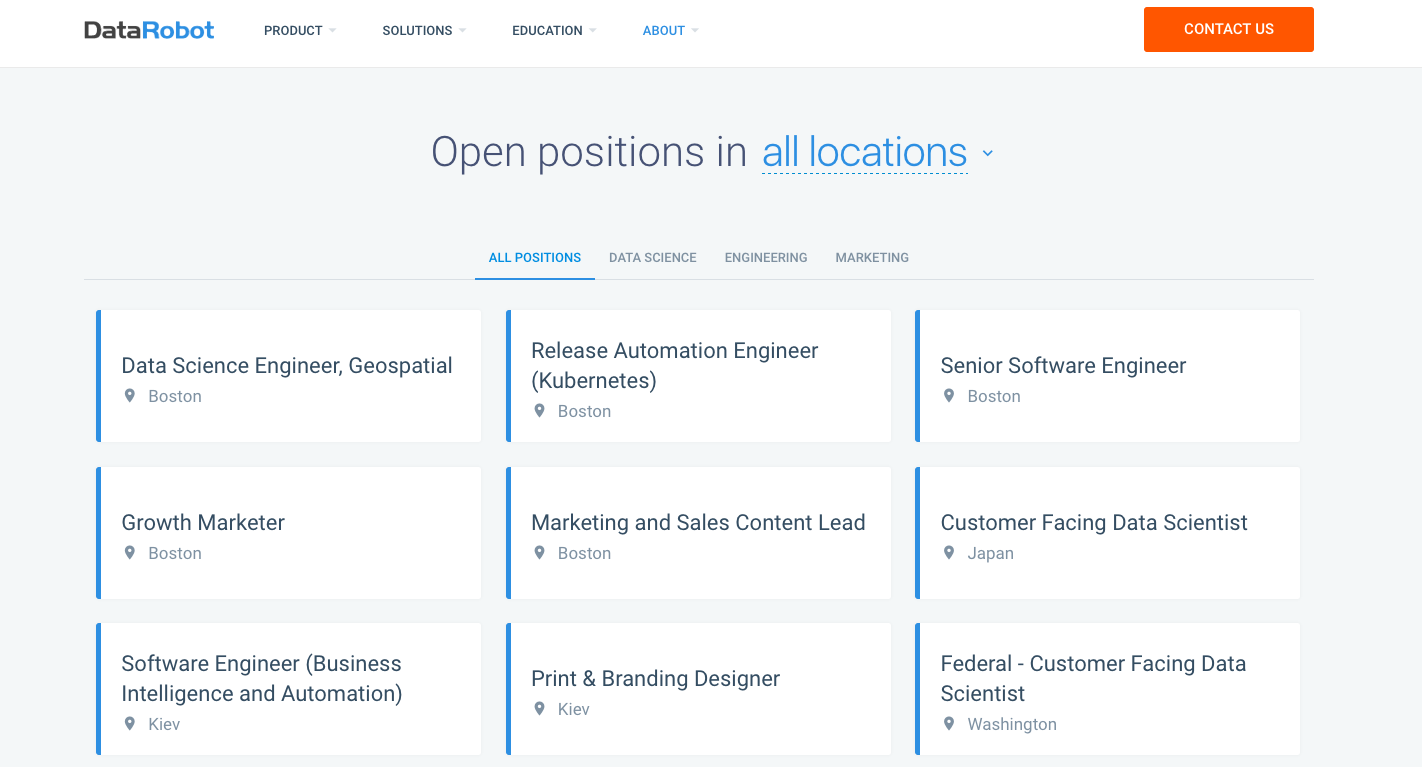Click the DataRobot logo
This screenshot has height=767, width=1422.
148,29
